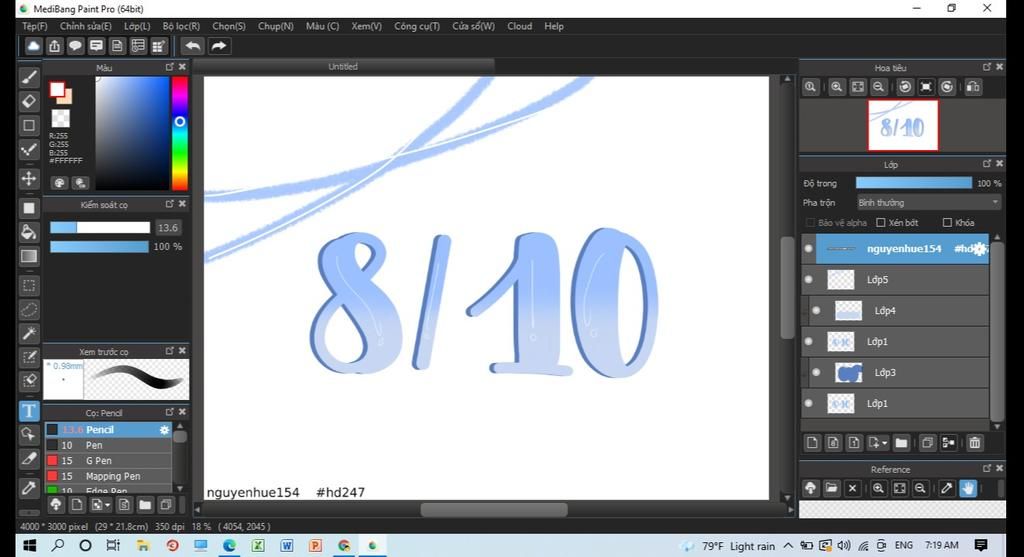Open the Chỉnh sửa(E) menu

tap(86, 26)
